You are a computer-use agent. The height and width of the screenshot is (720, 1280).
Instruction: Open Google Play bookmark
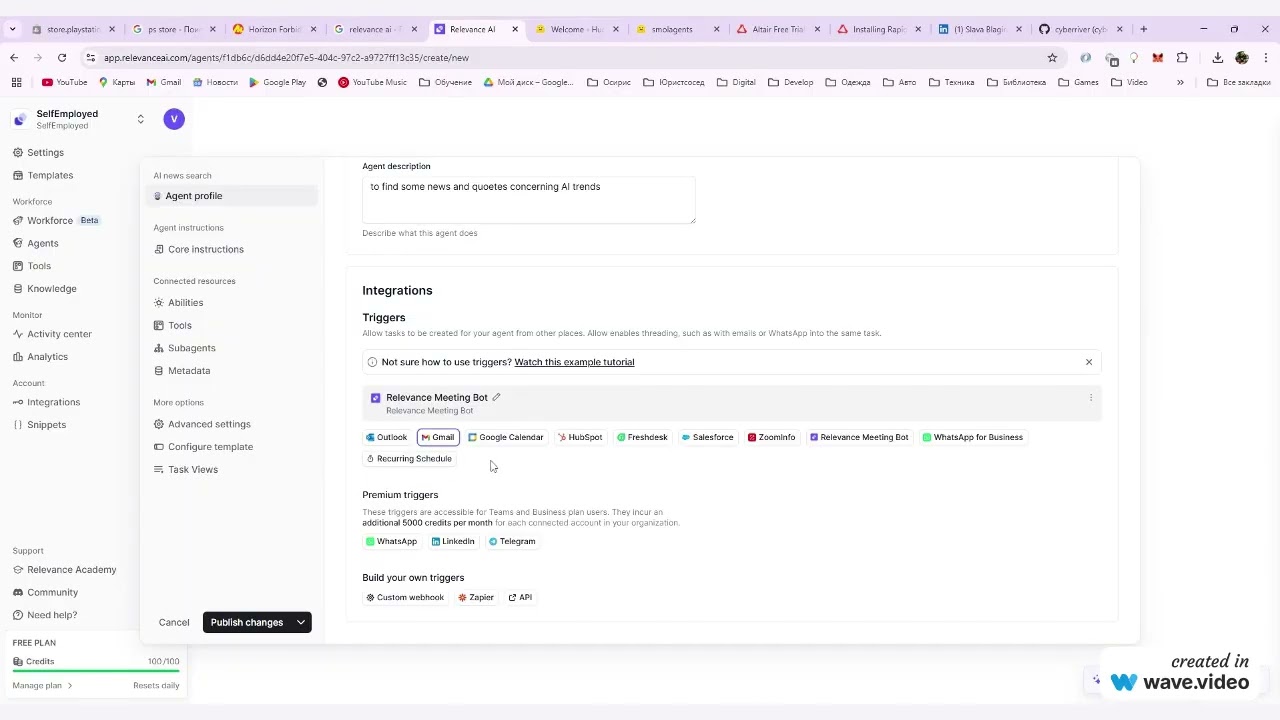point(278,82)
